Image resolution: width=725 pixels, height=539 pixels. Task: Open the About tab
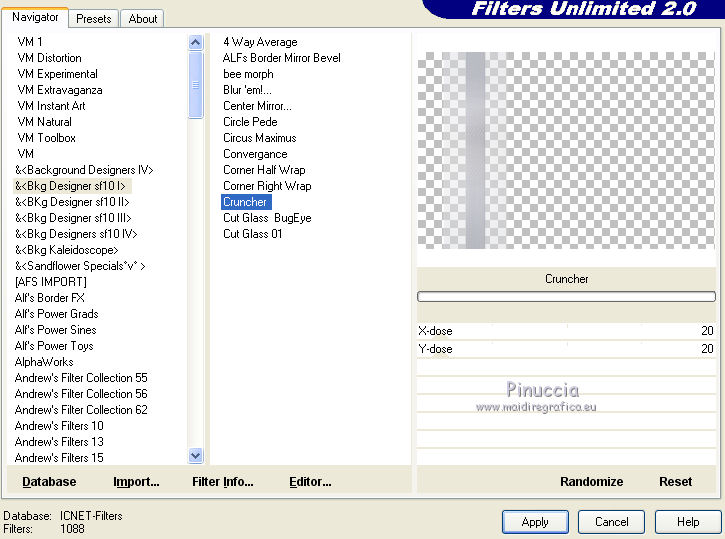point(142,19)
